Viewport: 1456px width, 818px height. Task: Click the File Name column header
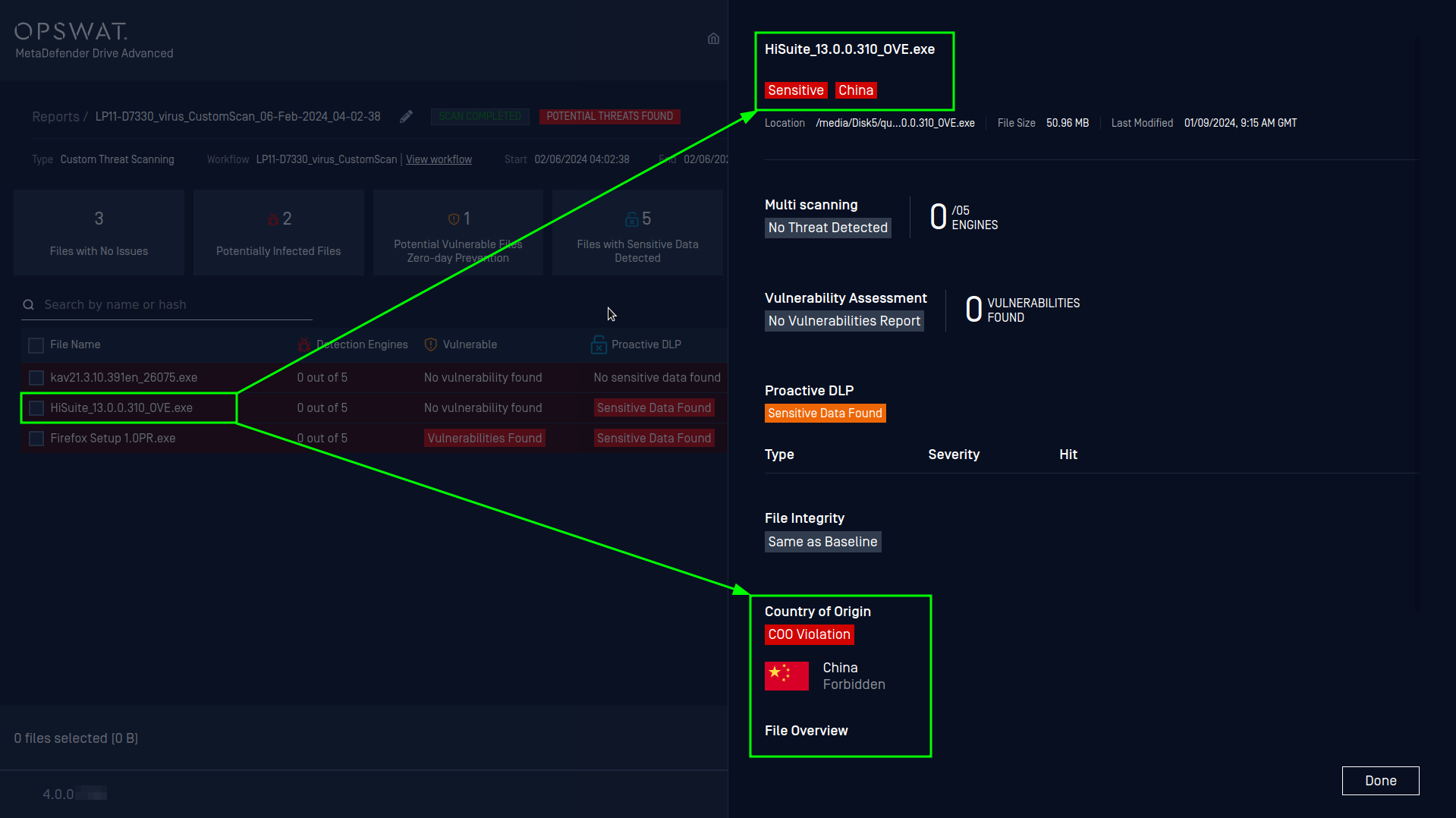[75, 345]
